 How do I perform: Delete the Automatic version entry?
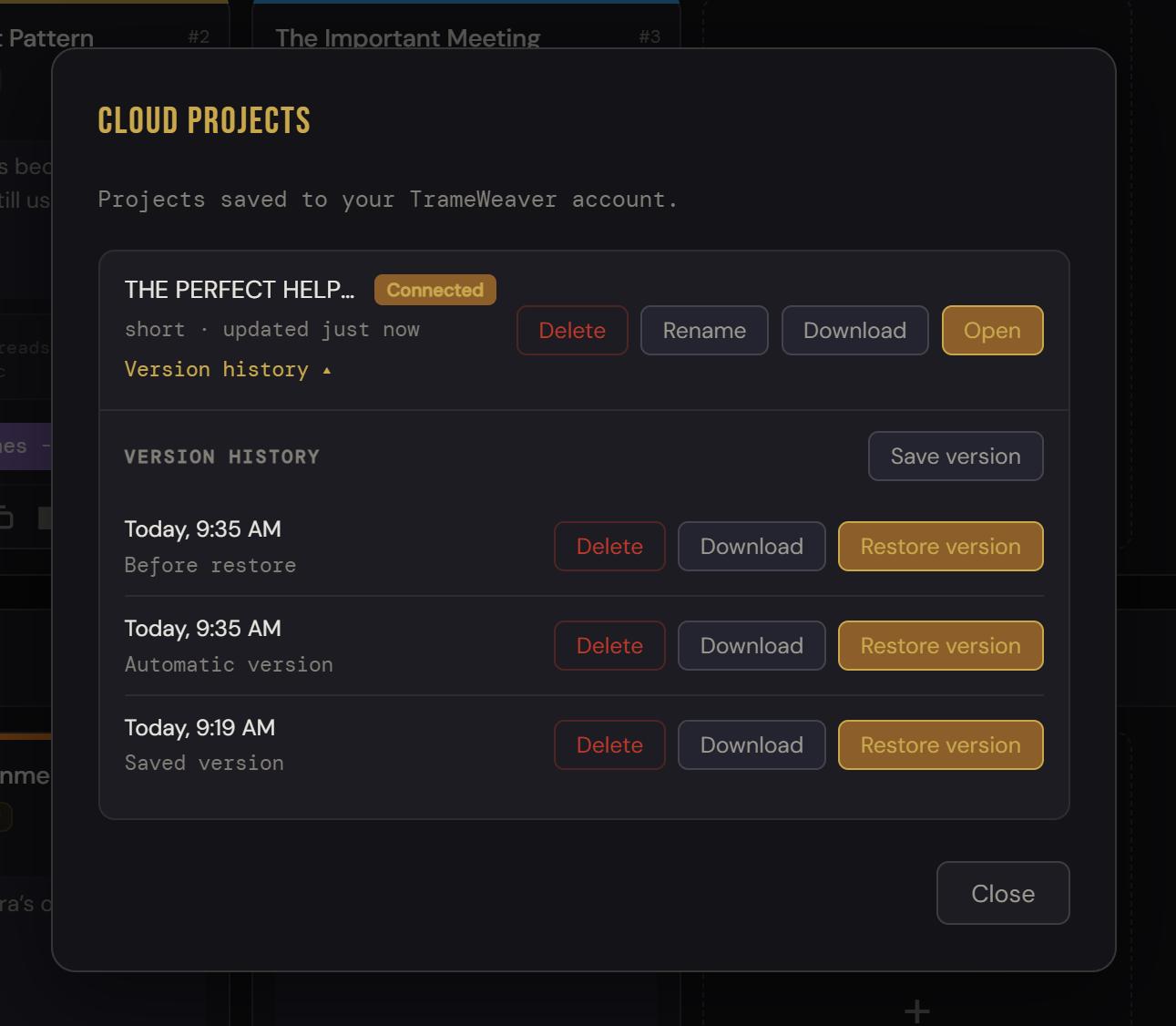point(609,645)
